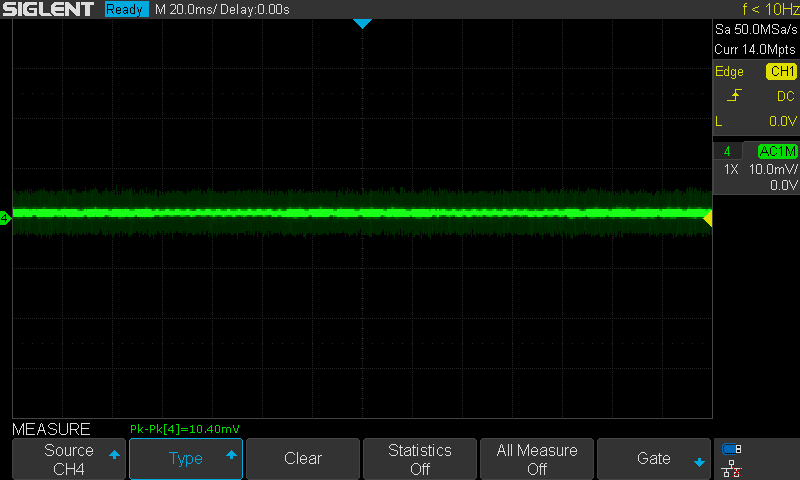Toggle All Measure Off button
This screenshot has height=480, width=800.
(x=537, y=459)
